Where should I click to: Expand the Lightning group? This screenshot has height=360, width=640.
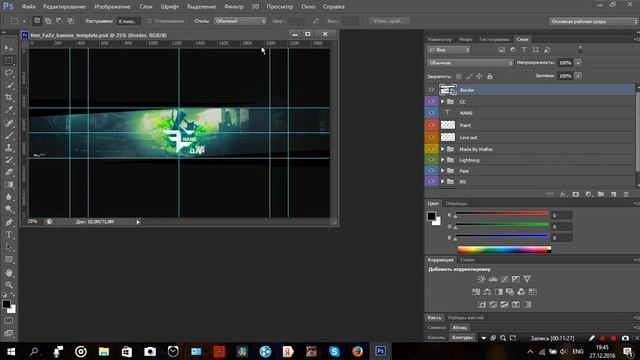click(442, 160)
